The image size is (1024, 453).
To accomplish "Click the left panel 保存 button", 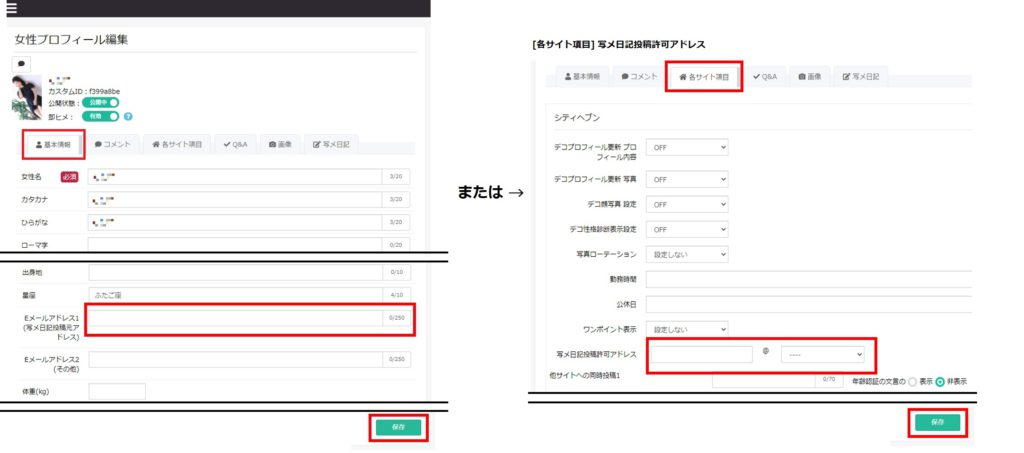I will pos(398,428).
